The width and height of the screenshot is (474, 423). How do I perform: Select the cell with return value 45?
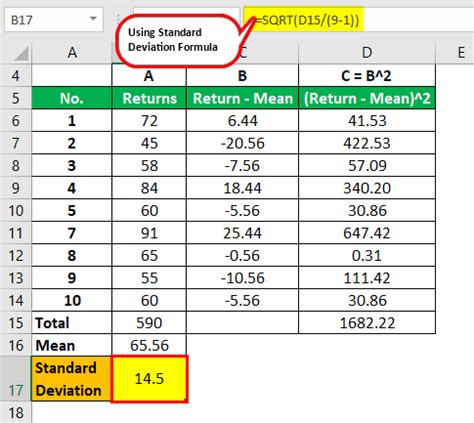coord(149,143)
